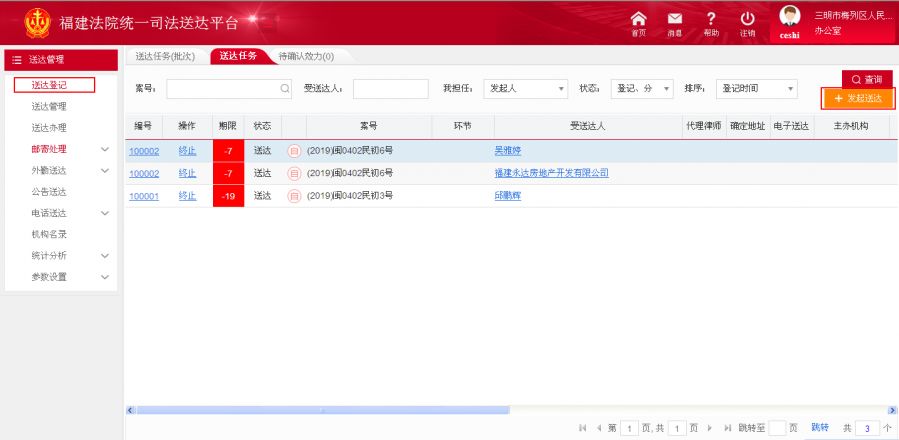
Task: Click the case icon for 邱鹏辉 row
Action: coord(294,196)
